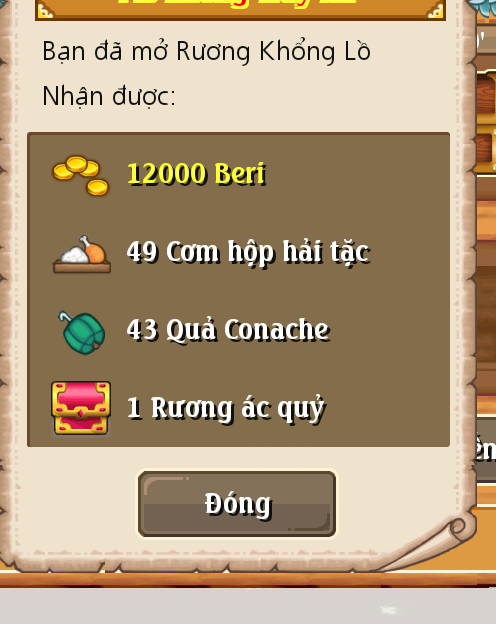
Task: Select the 49 Cơm hộp hải tặc label
Action: [x=248, y=252]
